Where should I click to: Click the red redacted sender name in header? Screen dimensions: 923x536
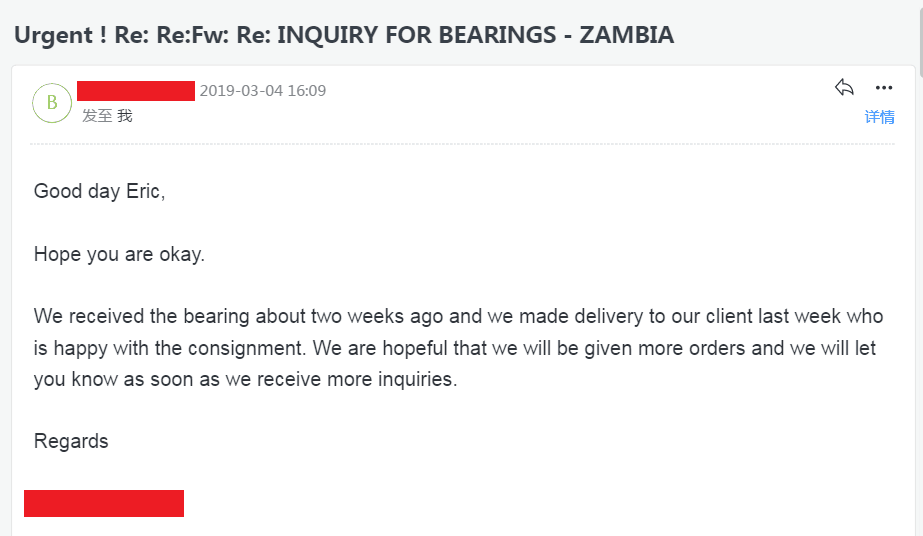[x=136, y=91]
